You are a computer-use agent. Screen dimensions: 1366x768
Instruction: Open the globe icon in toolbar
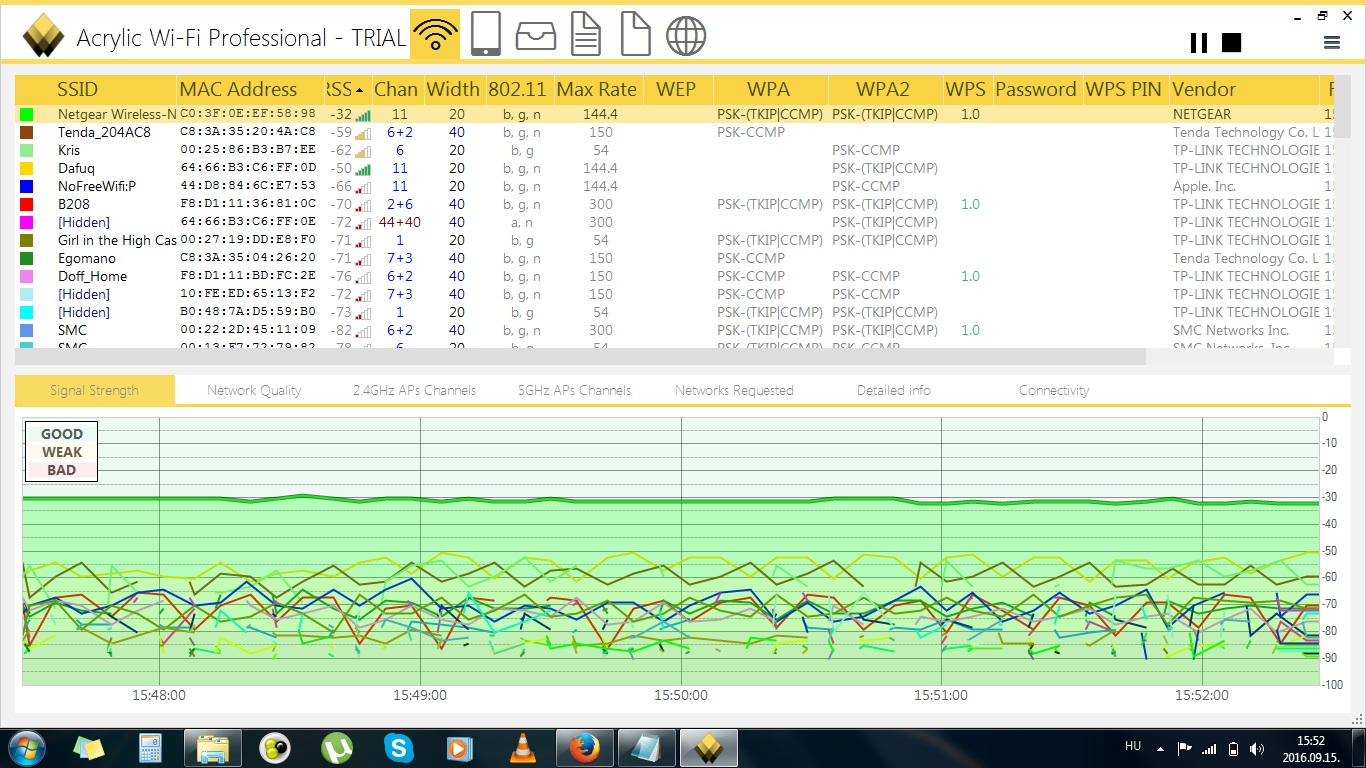(x=686, y=36)
